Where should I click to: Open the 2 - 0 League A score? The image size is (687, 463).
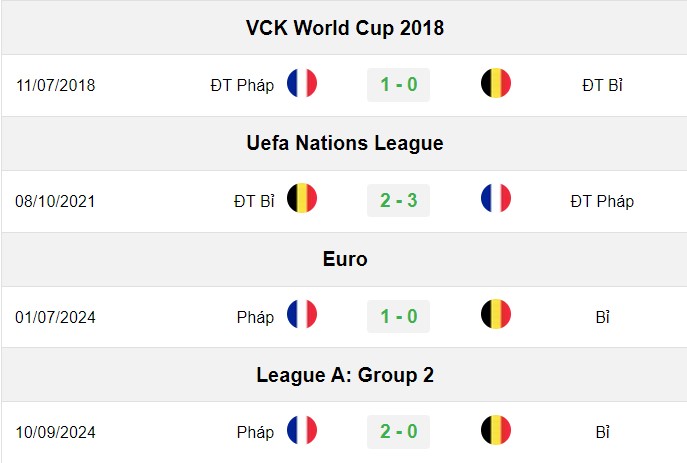click(x=398, y=432)
